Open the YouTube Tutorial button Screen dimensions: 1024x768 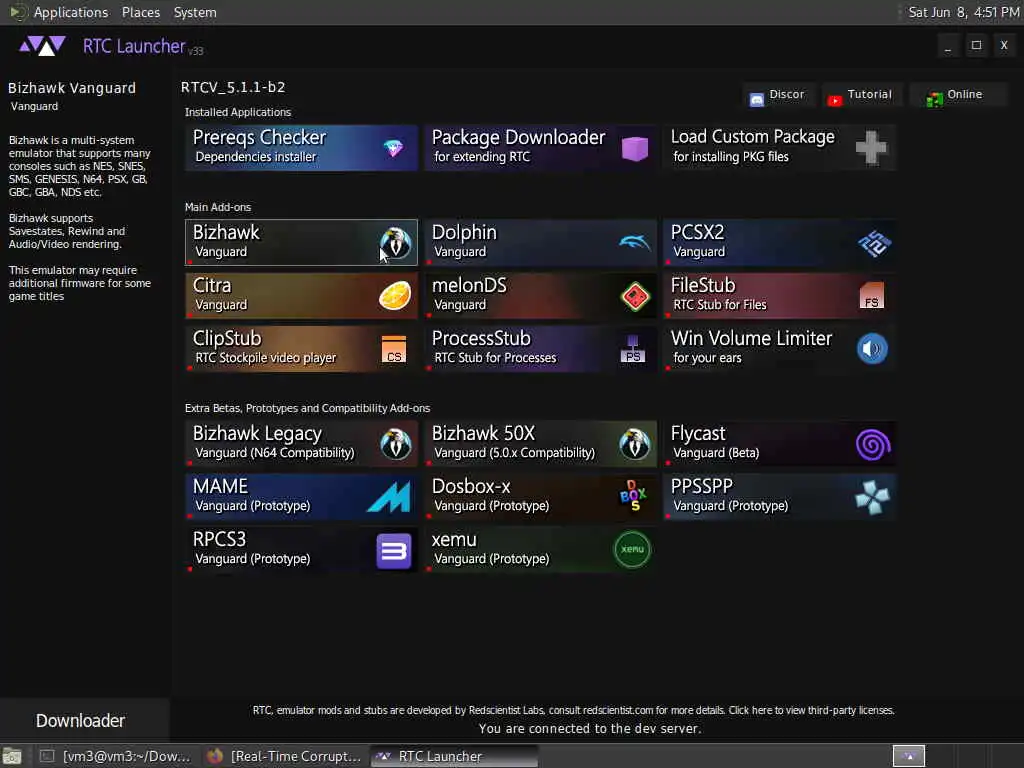pyautogui.click(x=861, y=95)
